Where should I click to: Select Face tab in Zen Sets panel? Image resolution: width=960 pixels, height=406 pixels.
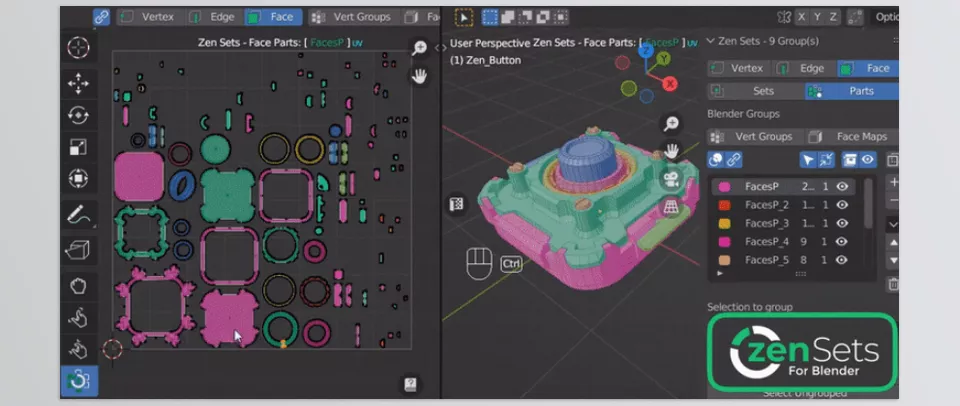(868, 69)
